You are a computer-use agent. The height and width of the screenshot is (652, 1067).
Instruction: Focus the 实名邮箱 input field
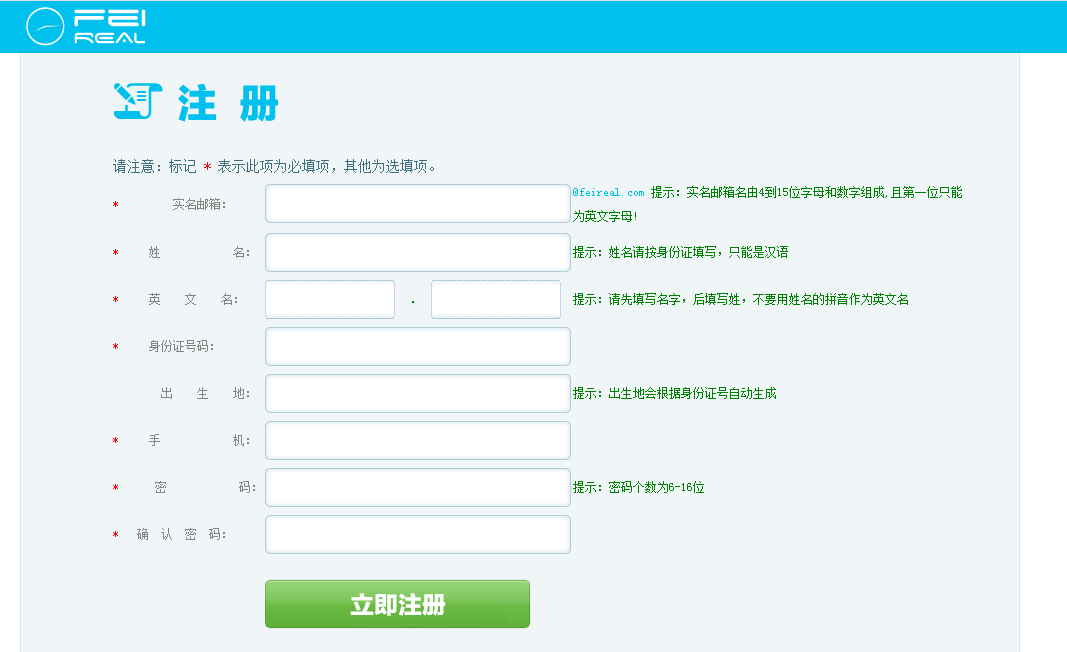coord(418,203)
